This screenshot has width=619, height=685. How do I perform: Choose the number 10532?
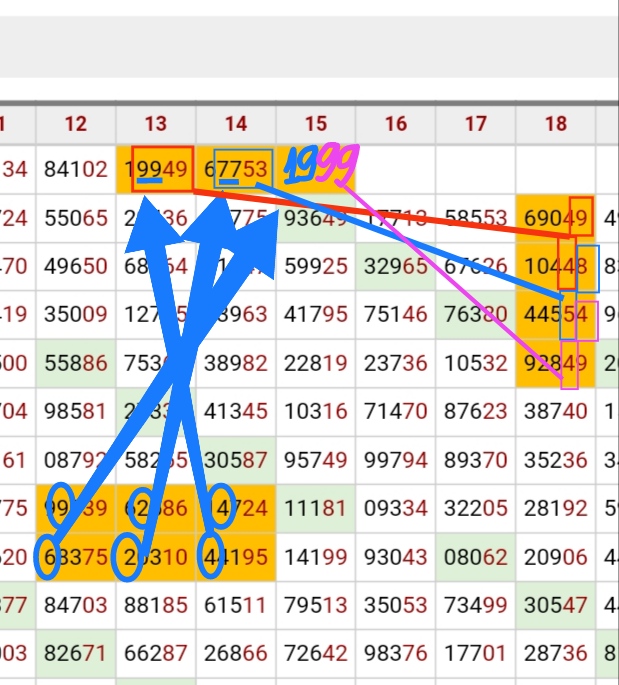[476, 363]
